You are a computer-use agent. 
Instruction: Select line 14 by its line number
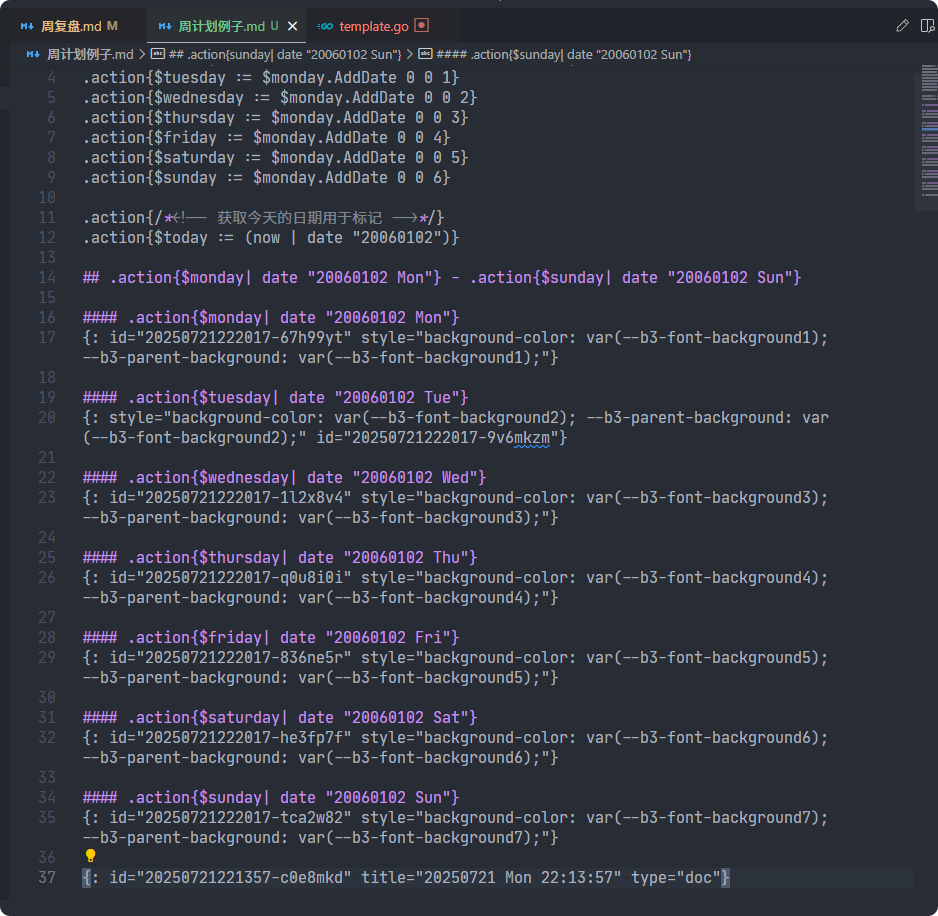[47, 277]
